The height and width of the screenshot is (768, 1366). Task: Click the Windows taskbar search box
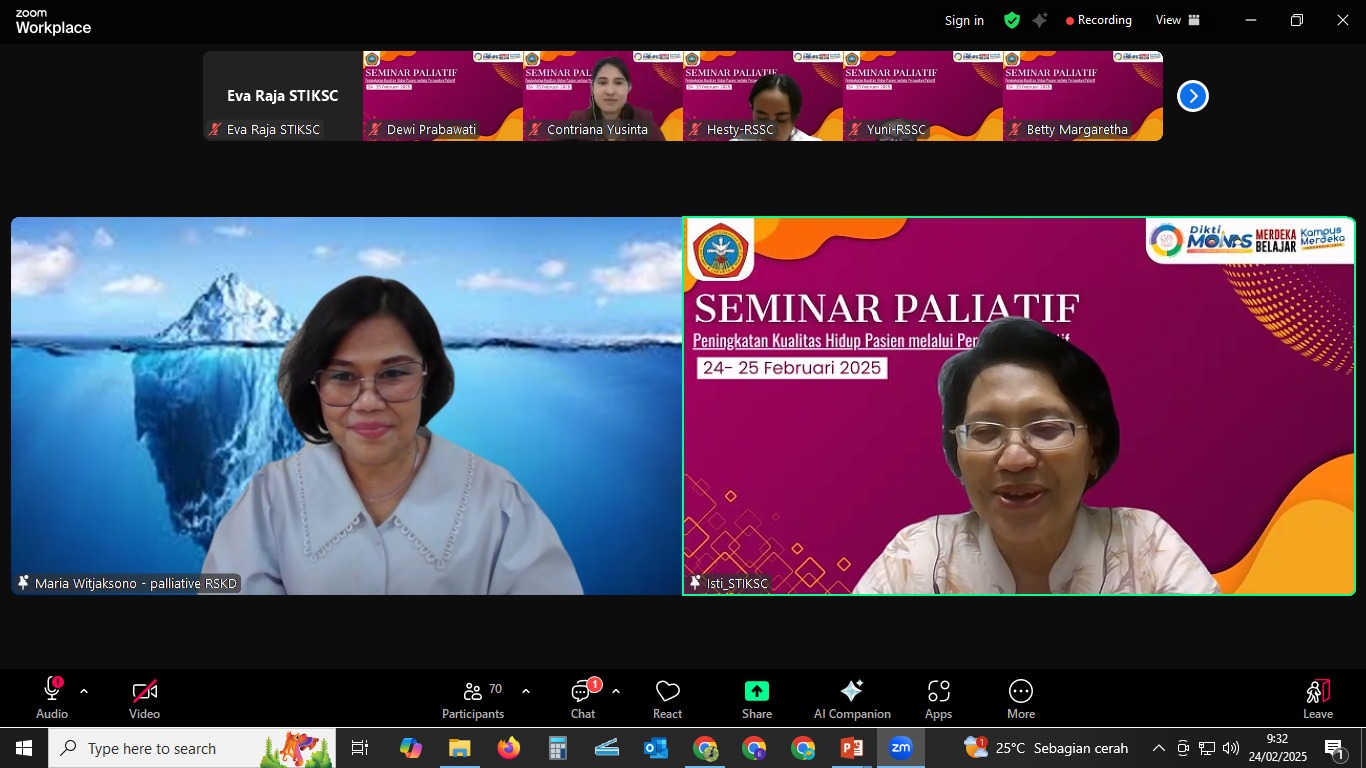(x=192, y=748)
